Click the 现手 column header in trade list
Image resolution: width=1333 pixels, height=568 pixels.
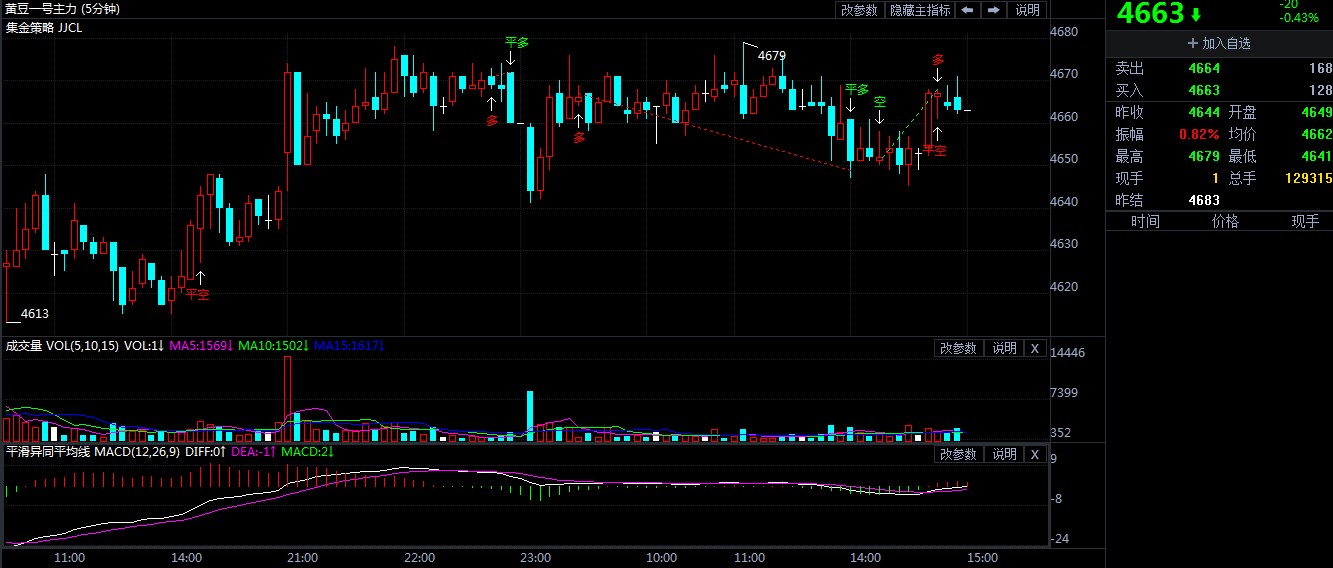click(1305, 222)
